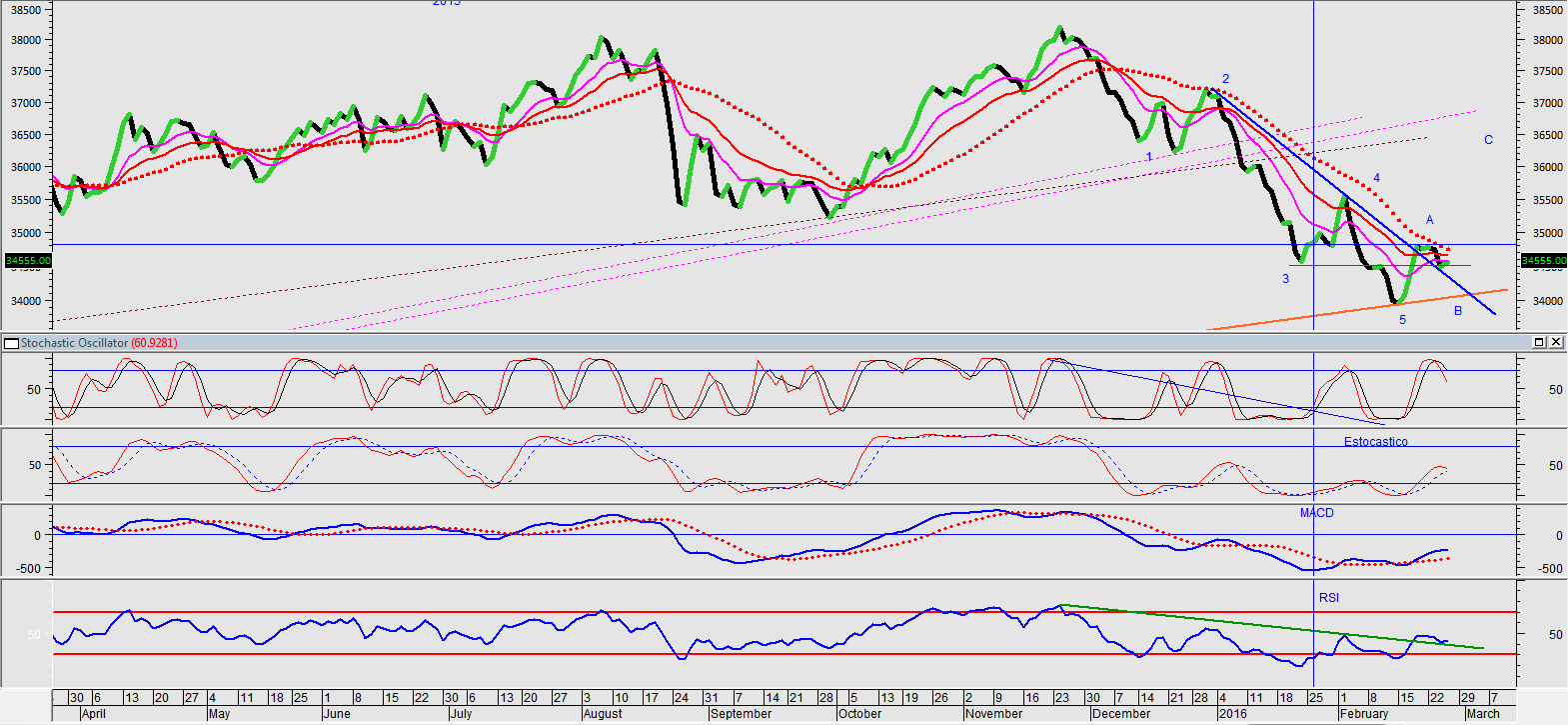The width and height of the screenshot is (1568, 725).
Task: Select the wave count label 4
Action: [1376, 178]
